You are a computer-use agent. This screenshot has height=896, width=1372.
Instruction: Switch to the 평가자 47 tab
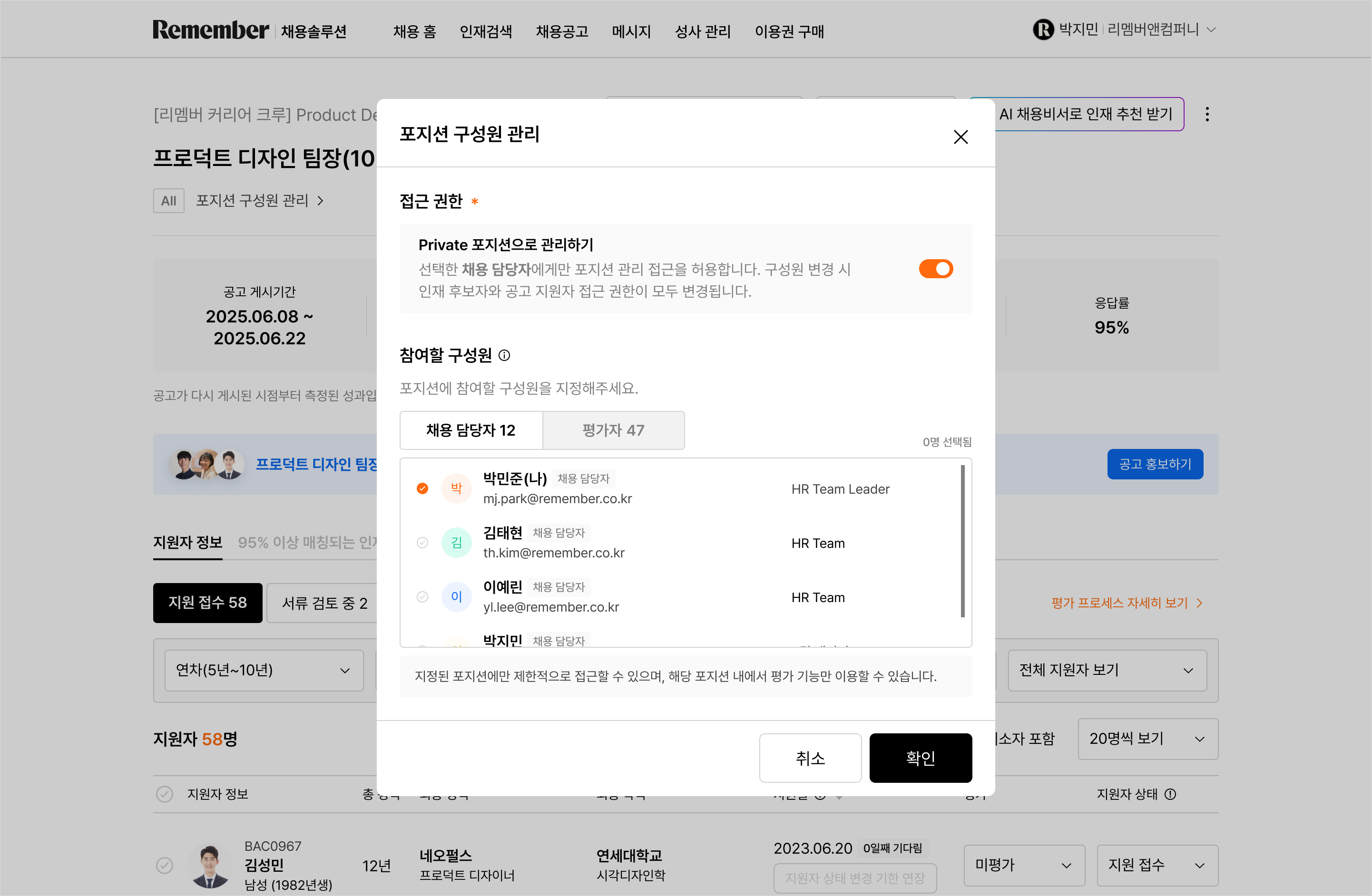613,430
